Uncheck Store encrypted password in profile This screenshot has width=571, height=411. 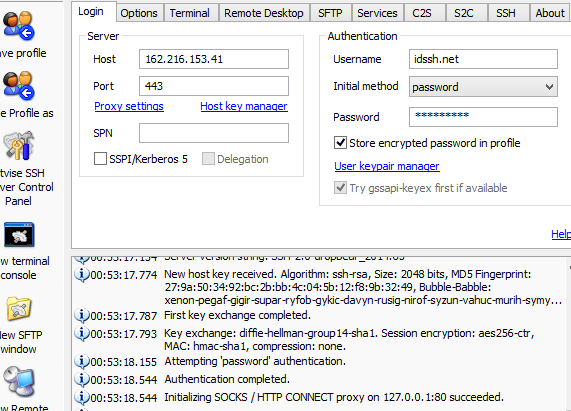pos(340,143)
